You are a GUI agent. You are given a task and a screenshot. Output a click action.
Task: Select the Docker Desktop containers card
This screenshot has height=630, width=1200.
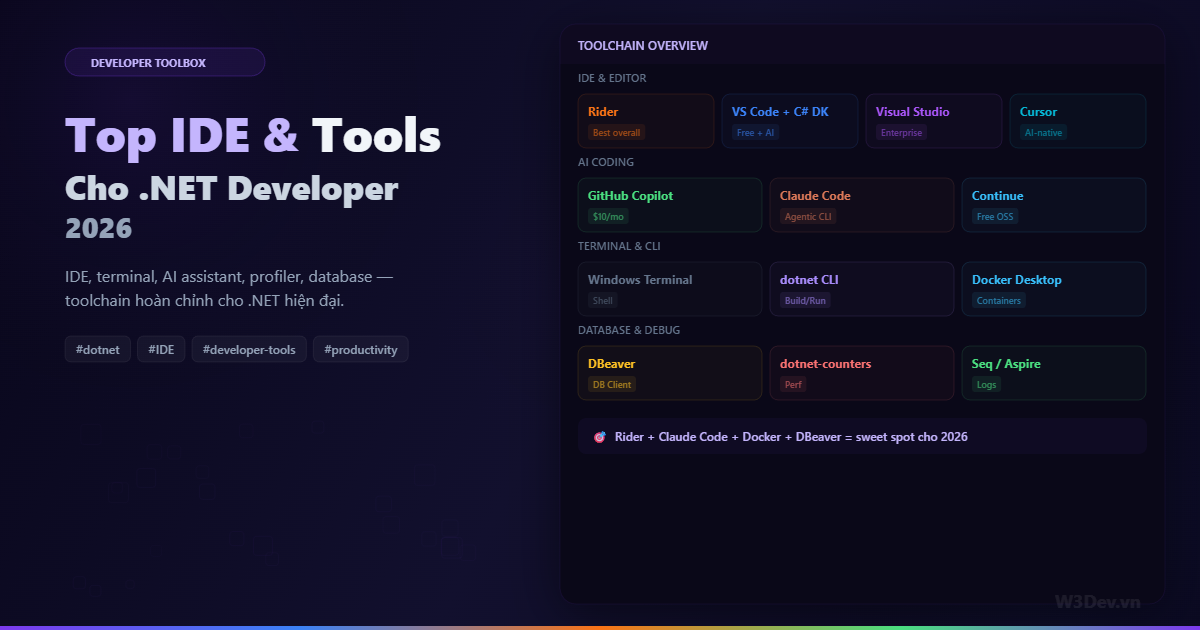tap(1053, 288)
